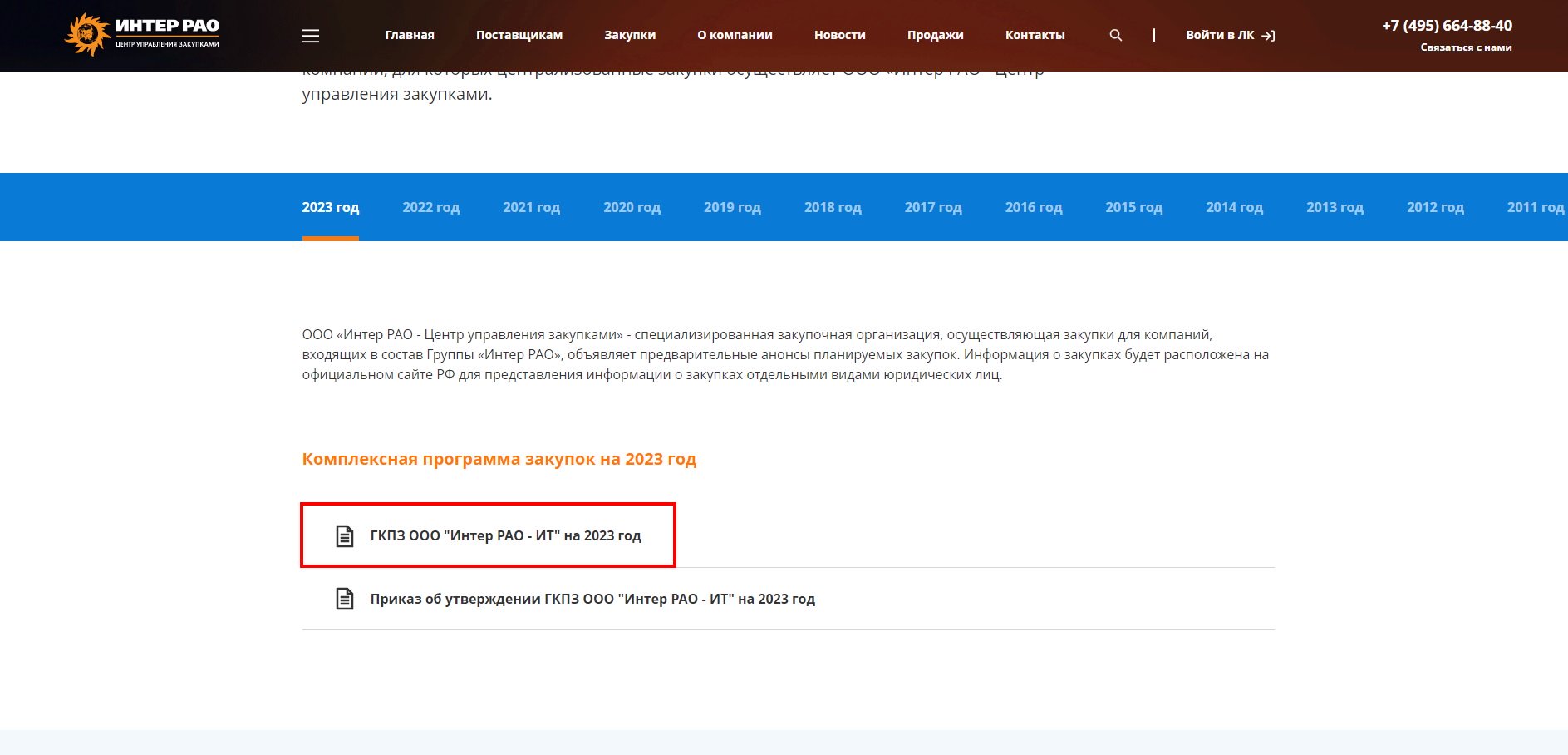The image size is (1568, 755).
Task: Click the phone number +7 (495) 664-88-40
Action: (1447, 26)
